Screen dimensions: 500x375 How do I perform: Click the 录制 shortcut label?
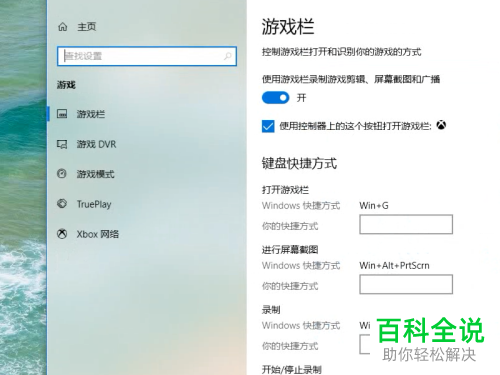tap(271, 310)
